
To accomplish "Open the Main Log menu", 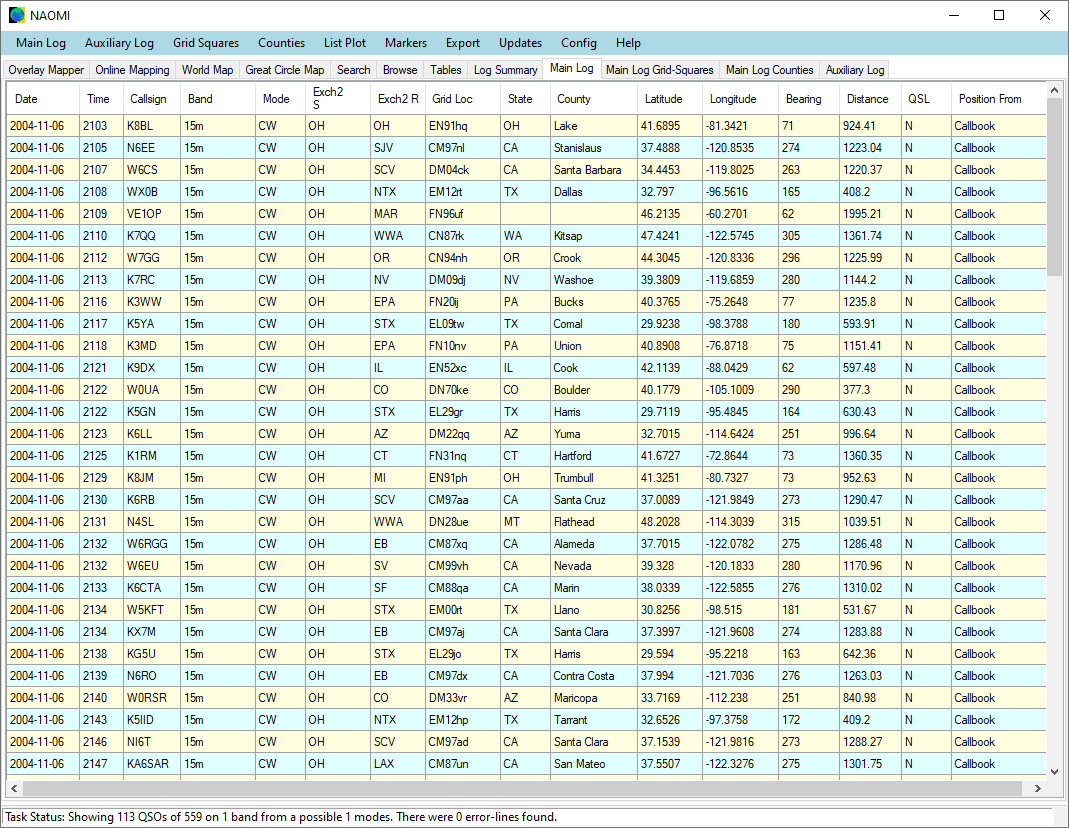I will tap(41, 43).
